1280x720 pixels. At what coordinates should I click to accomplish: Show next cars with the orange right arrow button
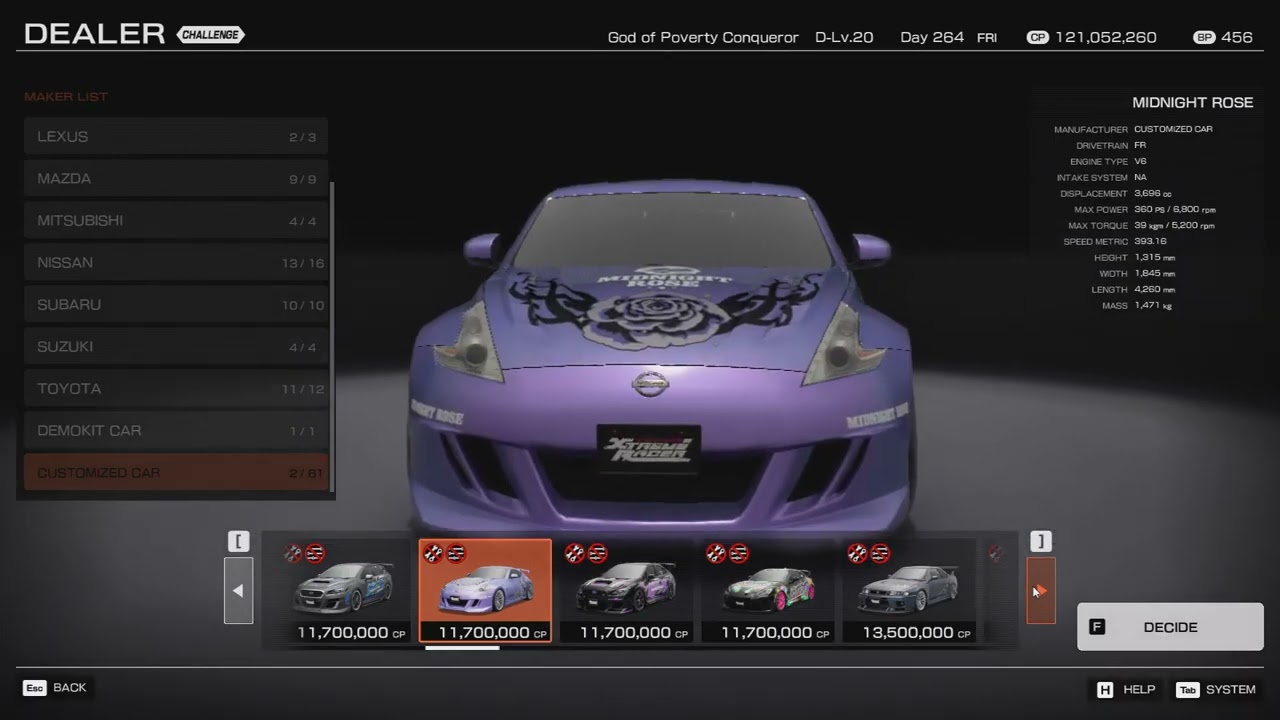pyautogui.click(x=1041, y=590)
